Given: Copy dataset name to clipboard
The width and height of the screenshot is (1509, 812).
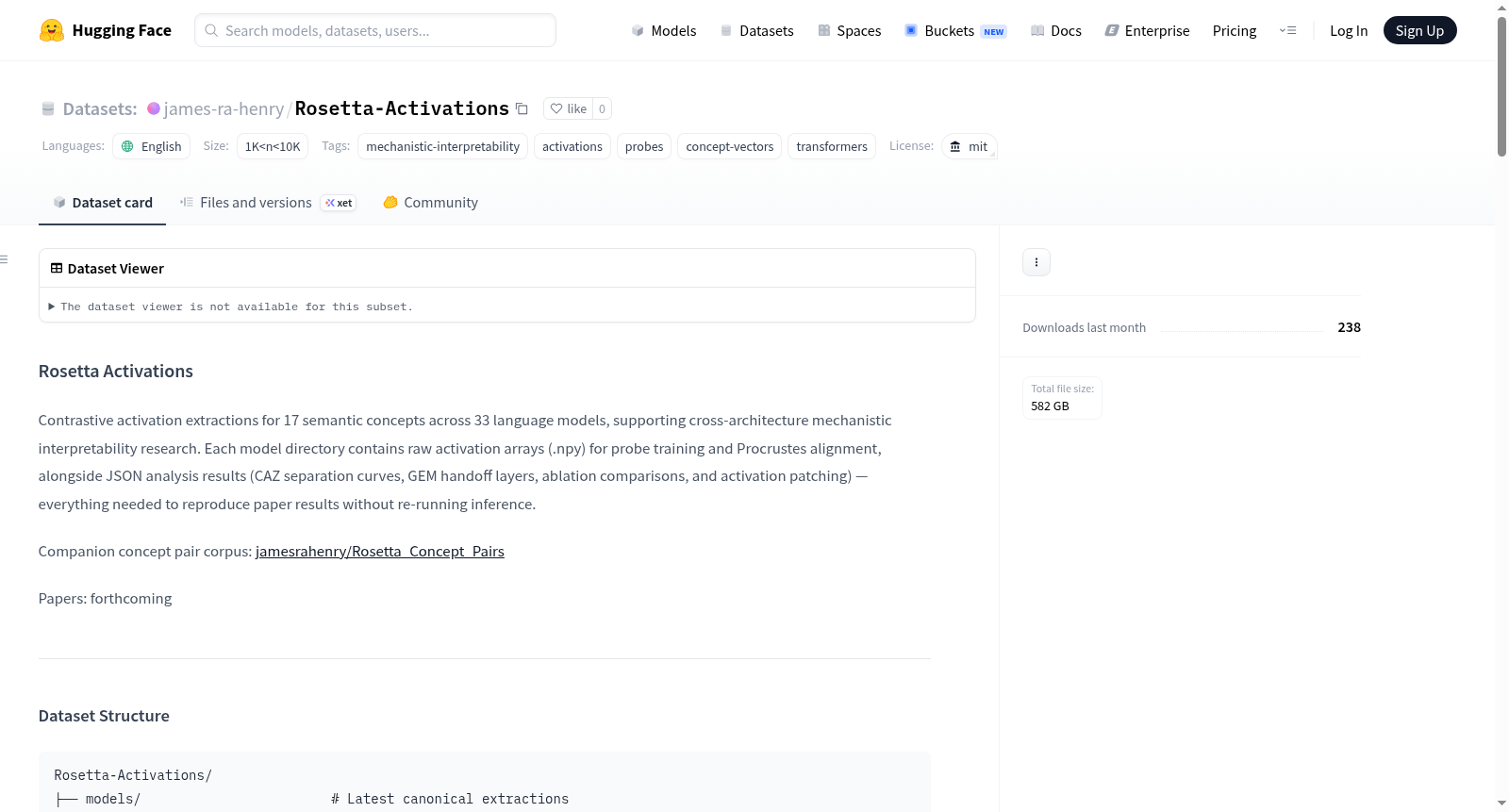Looking at the screenshot, I should click(522, 108).
